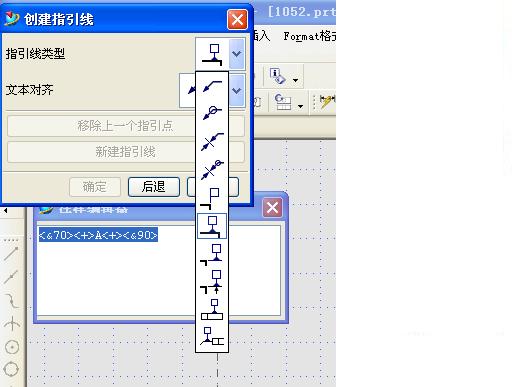Click the 后退 button
The image size is (512, 387).
[x=154, y=187]
